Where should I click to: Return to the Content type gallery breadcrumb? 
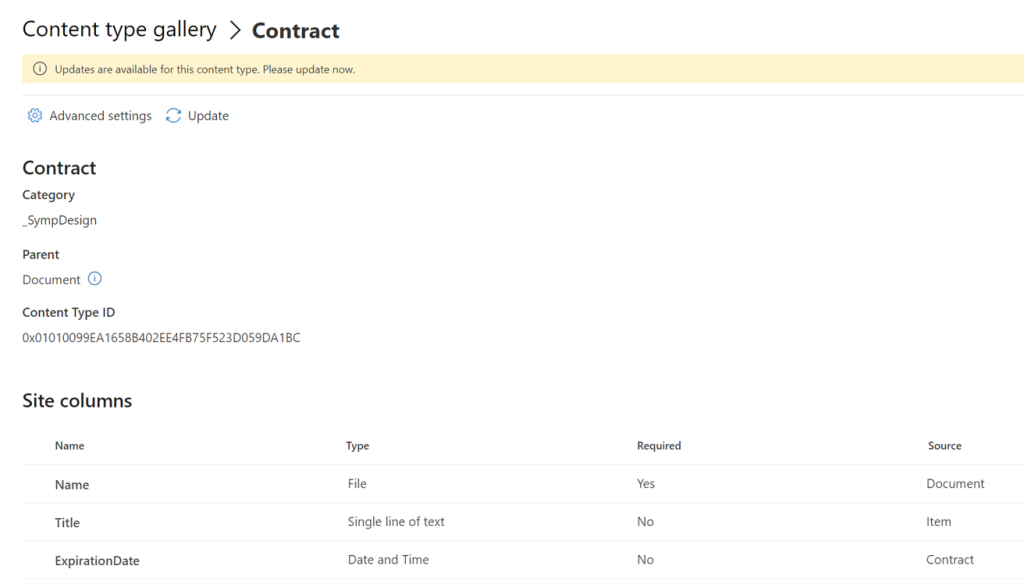(119, 29)
